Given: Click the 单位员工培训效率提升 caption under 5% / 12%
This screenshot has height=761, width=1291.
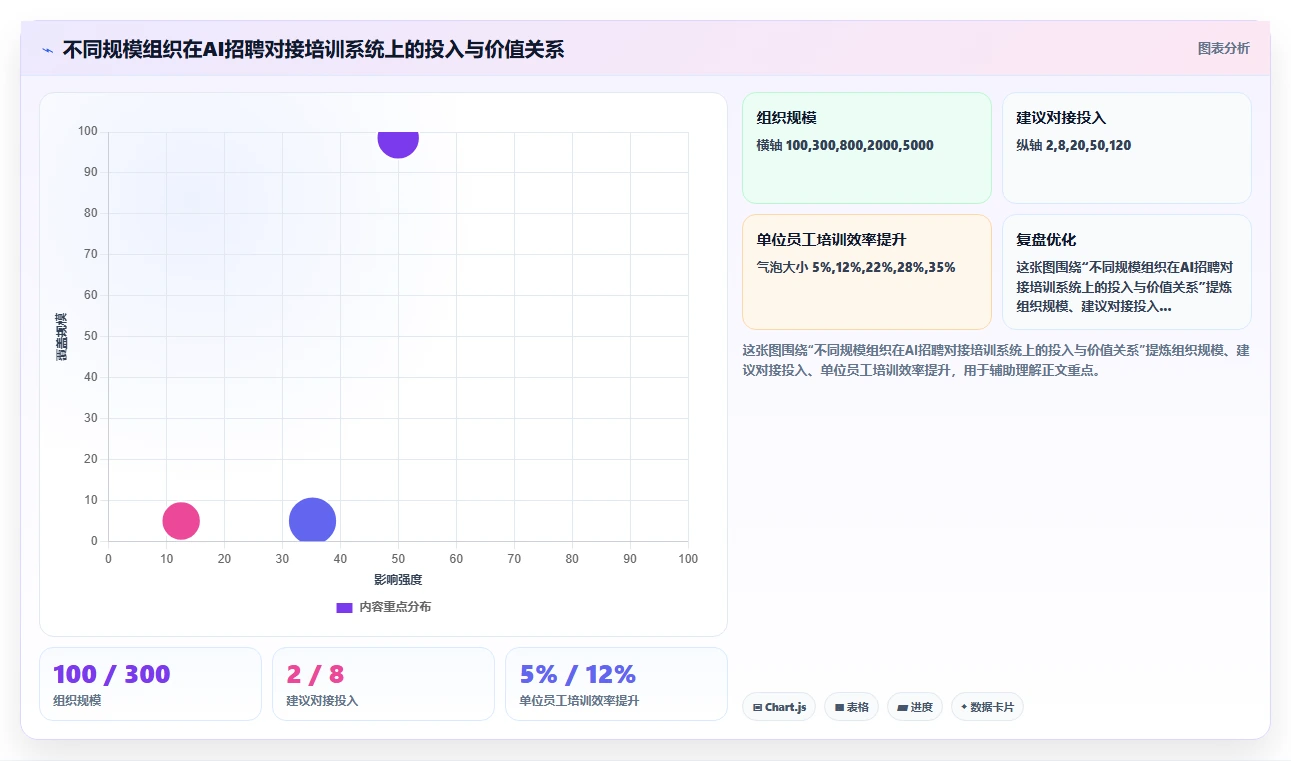Looking at the screenshot, I should coord(579,701).
